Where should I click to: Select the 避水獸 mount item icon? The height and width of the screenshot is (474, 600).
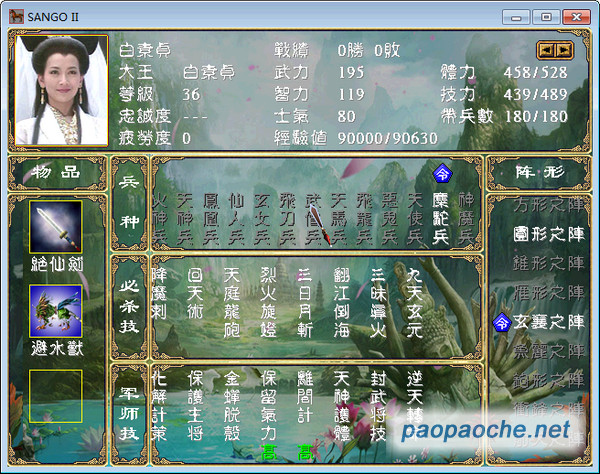(x=56, y=311)
